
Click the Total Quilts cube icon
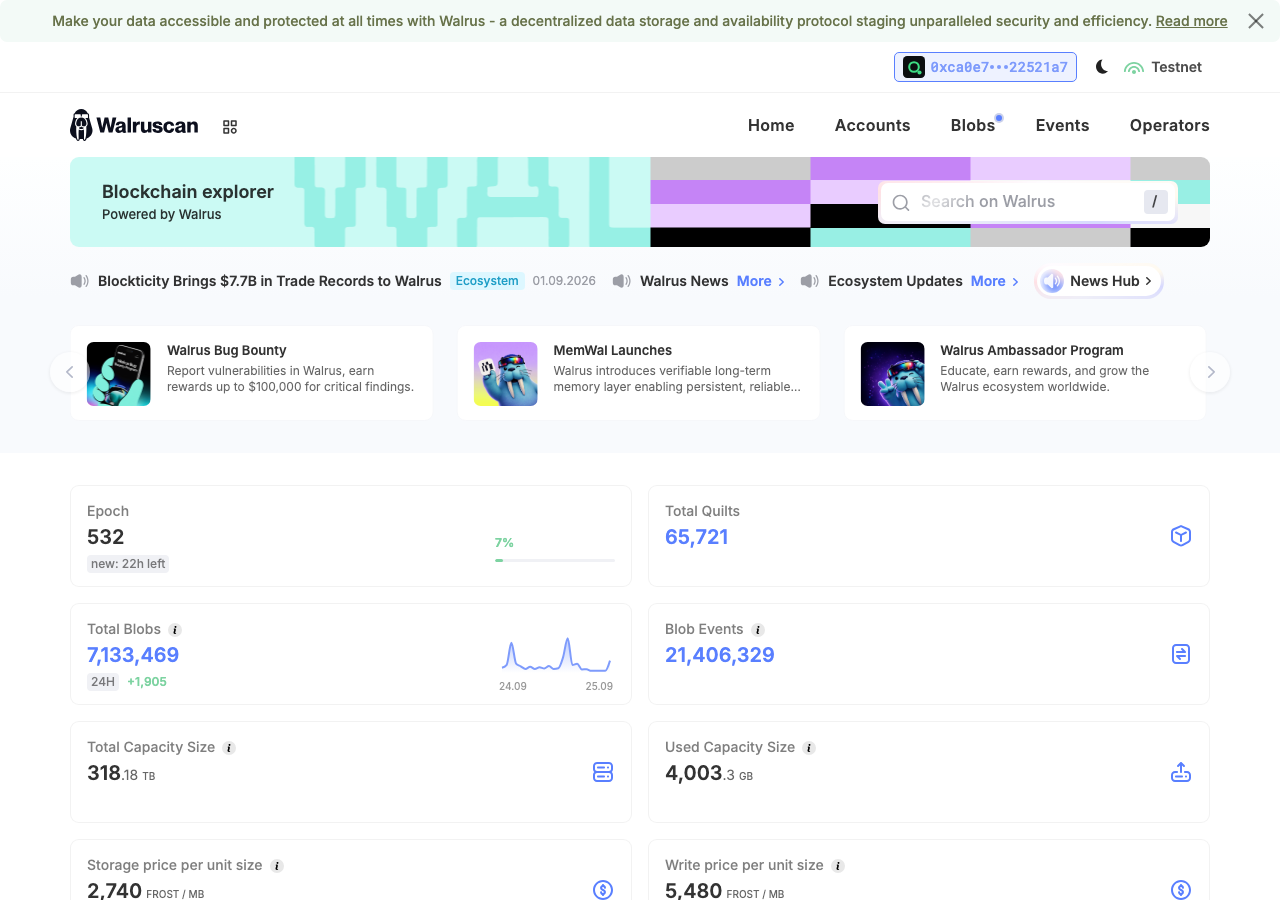coord(1181,536)
